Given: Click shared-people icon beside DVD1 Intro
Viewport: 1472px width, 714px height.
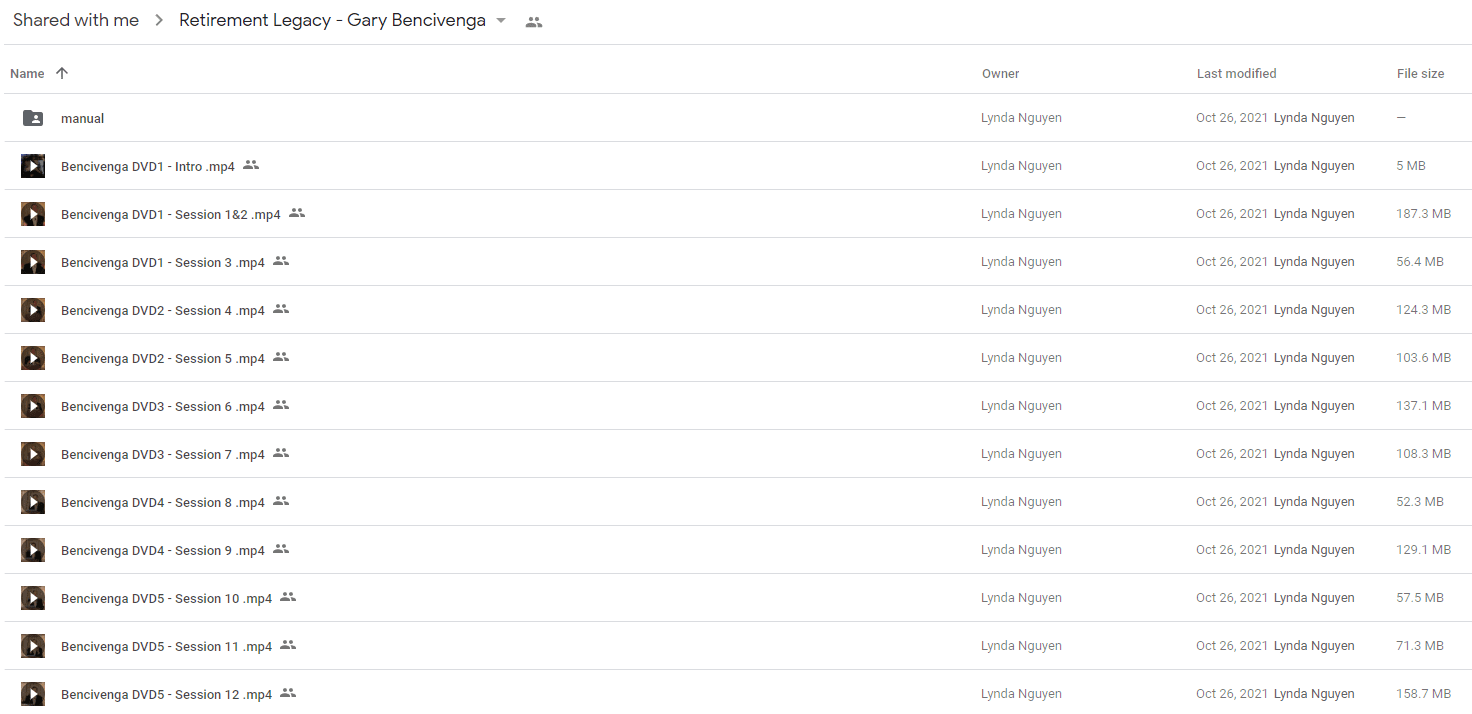Looking at the screenshot, I should [251, 165].
